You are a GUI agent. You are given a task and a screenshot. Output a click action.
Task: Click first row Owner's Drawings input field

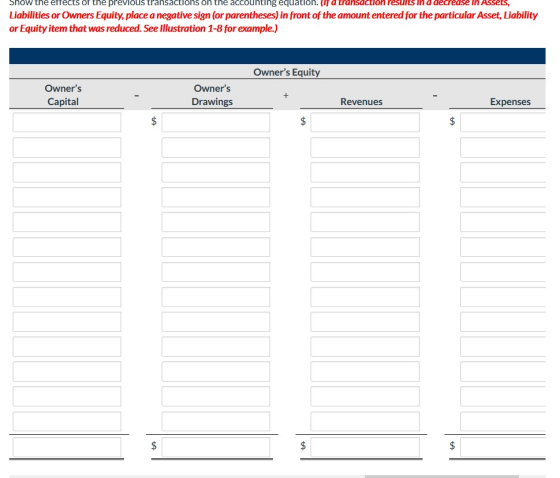coord(216,123)
